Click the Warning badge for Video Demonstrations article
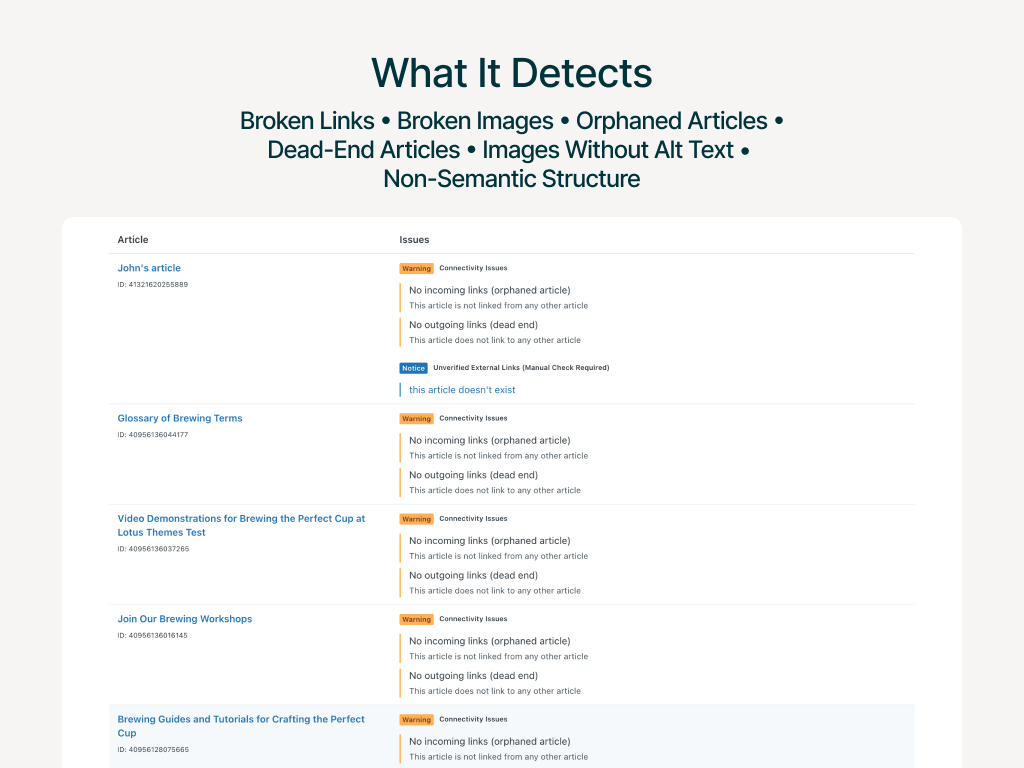The width and height of the screenshot is (1024, 768). pyautogui.click(x=416, y=519)
